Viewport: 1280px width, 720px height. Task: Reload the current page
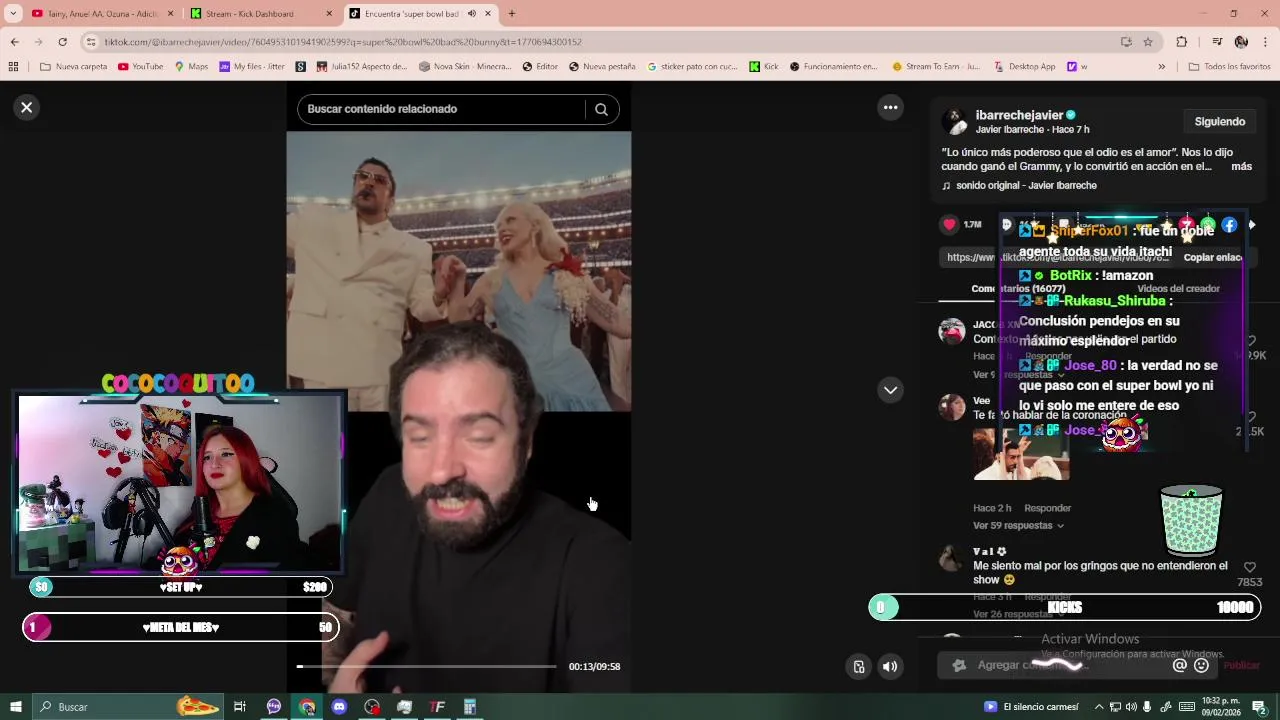(x=62, y=42)
